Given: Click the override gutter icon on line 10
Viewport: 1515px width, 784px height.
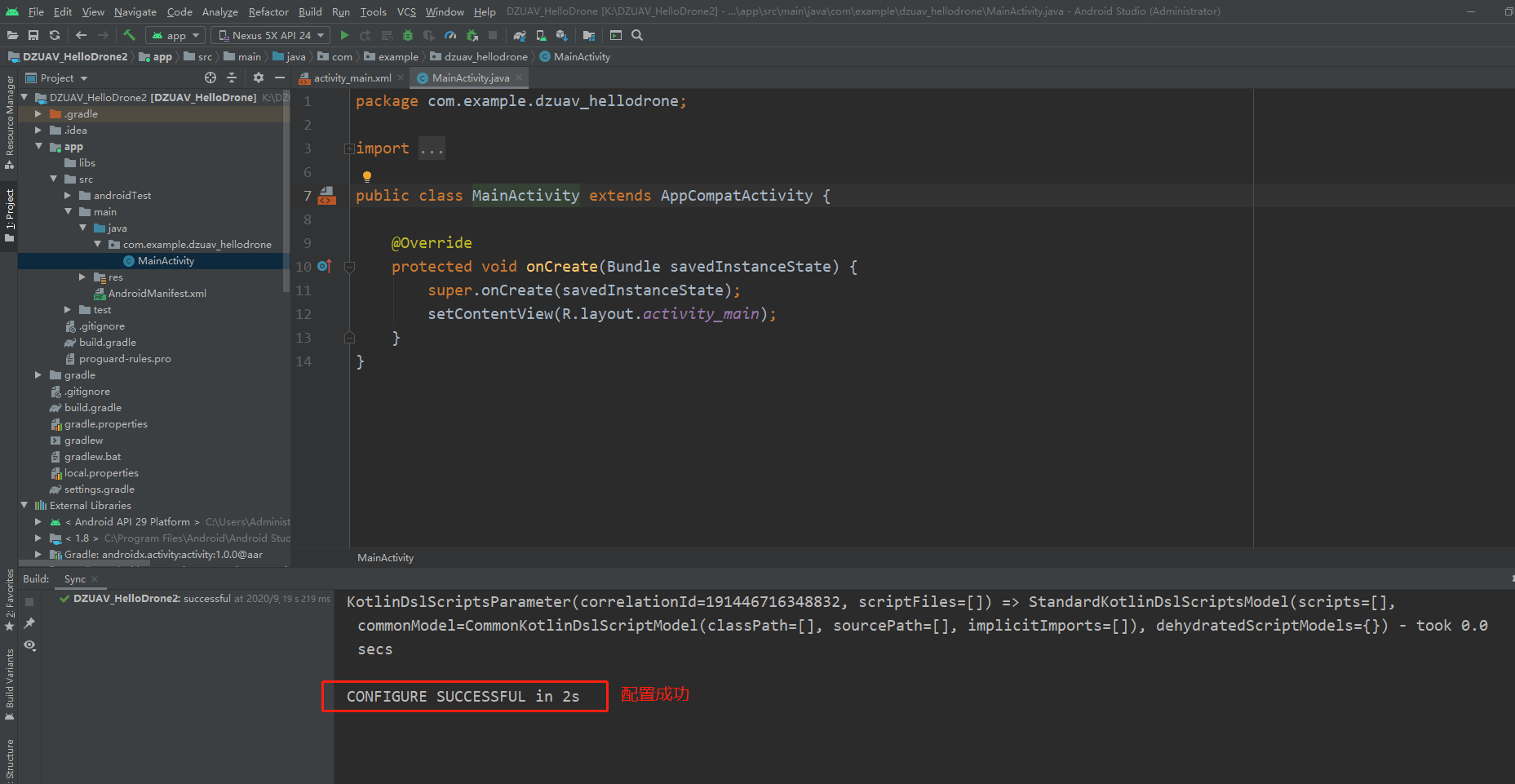Looking at the screenshot, I should [325, 266].
